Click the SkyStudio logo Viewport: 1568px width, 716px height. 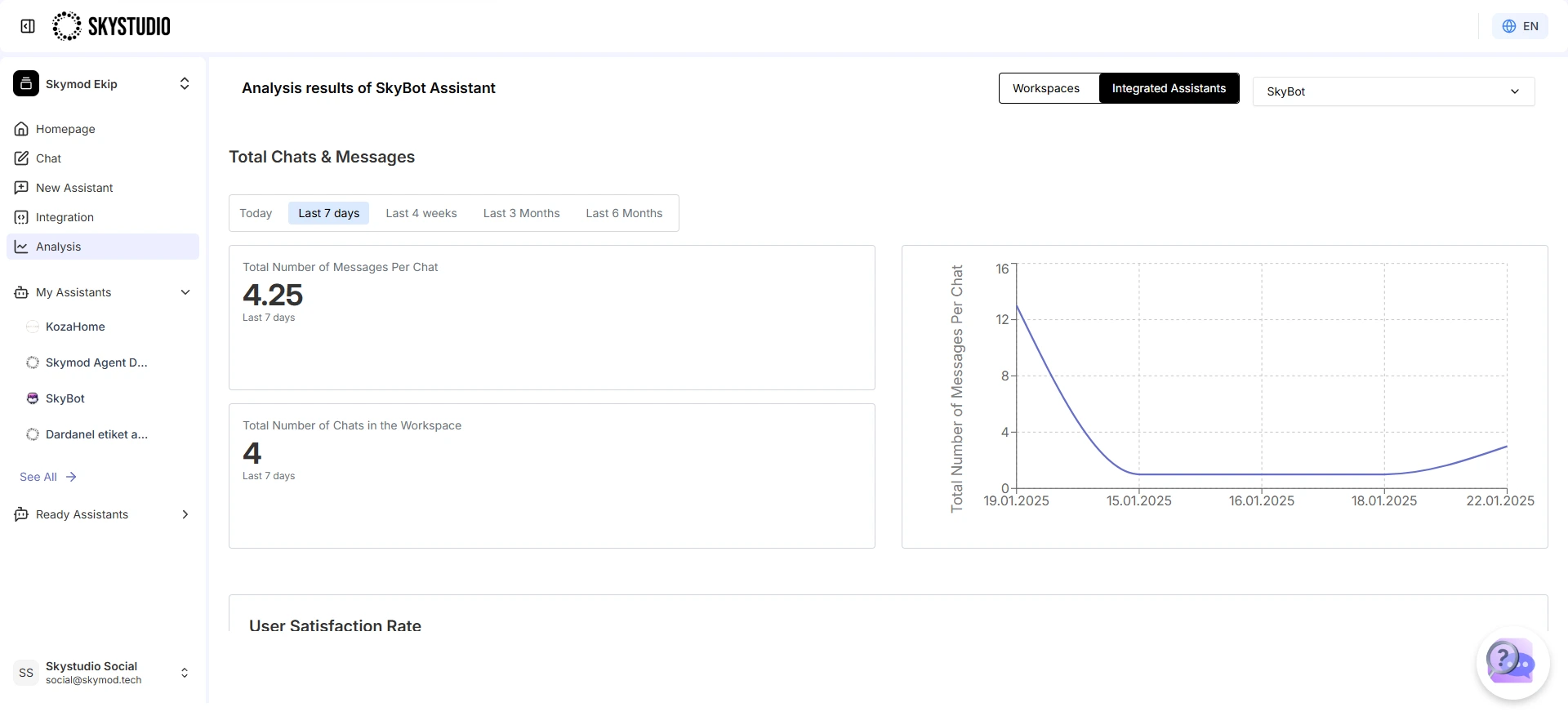(x=112, y=26)
